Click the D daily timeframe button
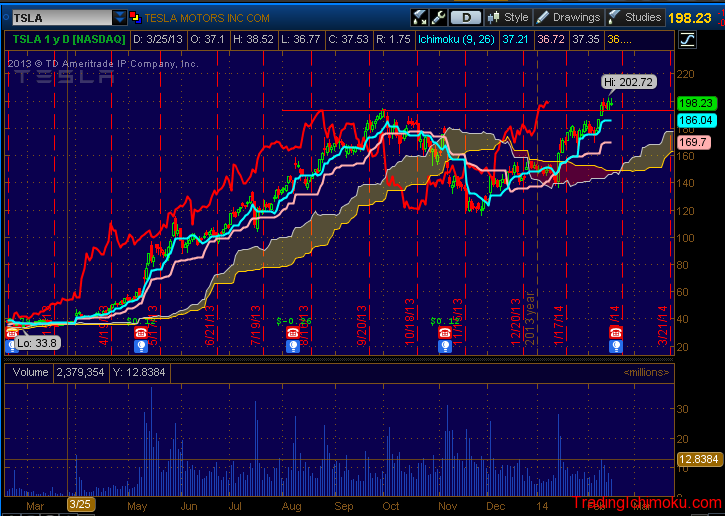Viewport: 725px width, 516px height. (x=466, y=18)
